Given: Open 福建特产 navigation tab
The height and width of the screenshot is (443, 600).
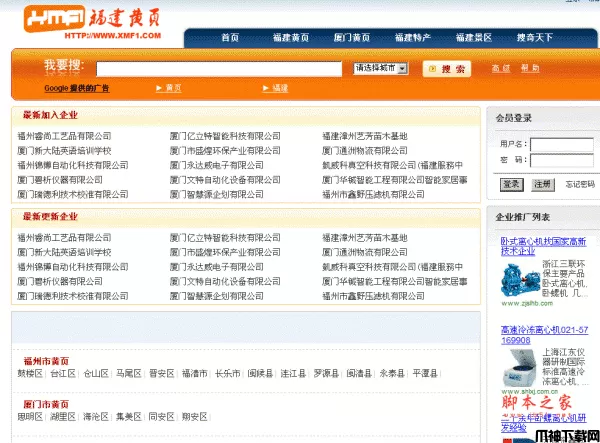Looking at the screenshot, I should 413,37.
